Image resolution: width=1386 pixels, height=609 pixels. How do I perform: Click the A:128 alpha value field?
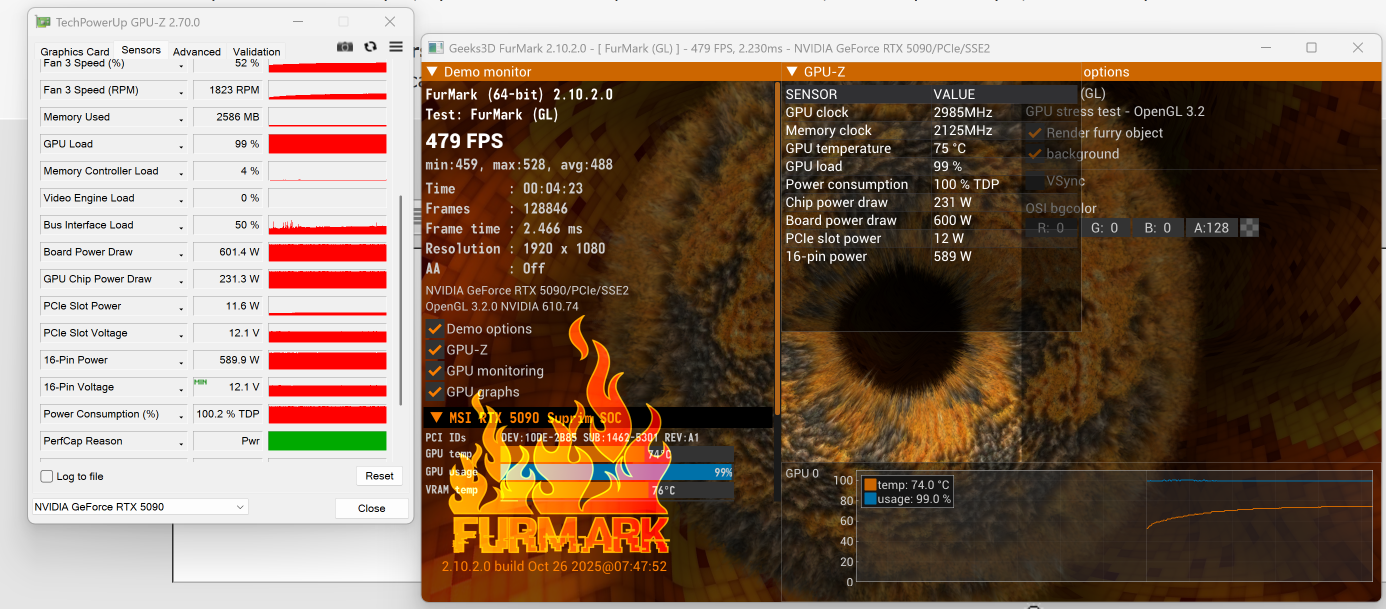tap(1212, 228)
